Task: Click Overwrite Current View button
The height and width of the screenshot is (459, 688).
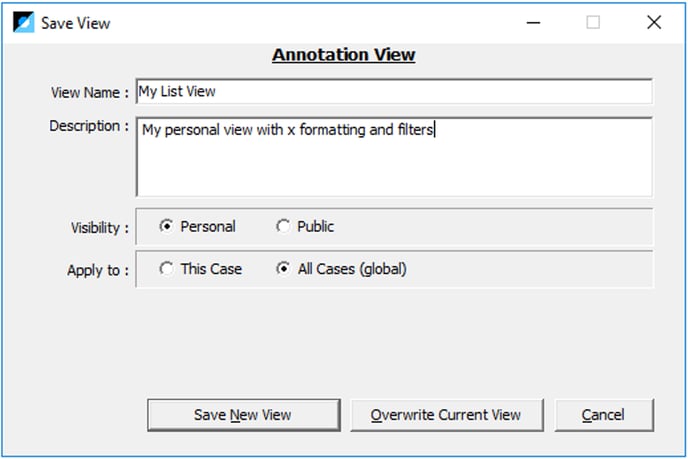Action: [x=447, y=415]
